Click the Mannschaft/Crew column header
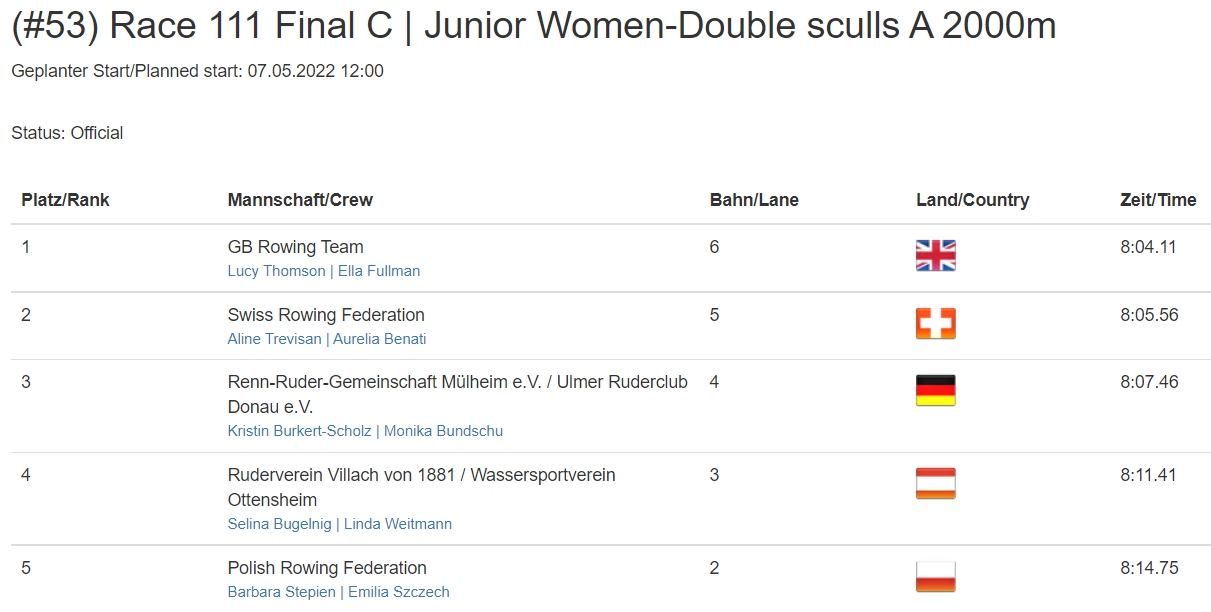 (x=300, y=200)
